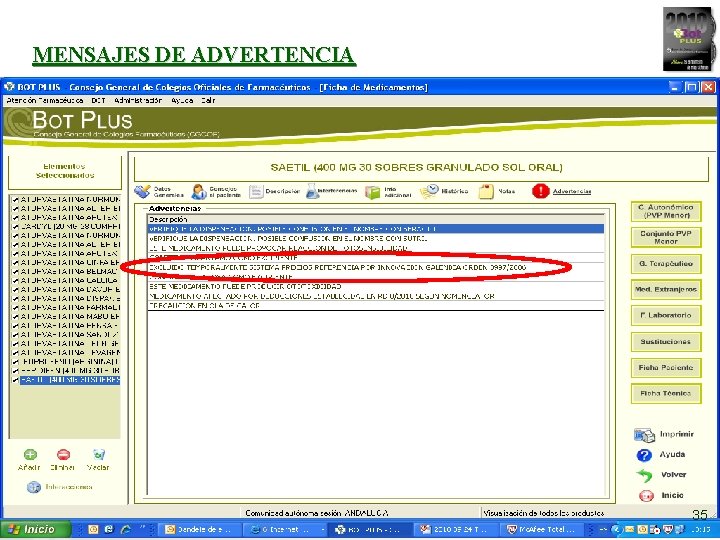Switch to the Bandeja de entrada taskbar window

tap(199, 529)
